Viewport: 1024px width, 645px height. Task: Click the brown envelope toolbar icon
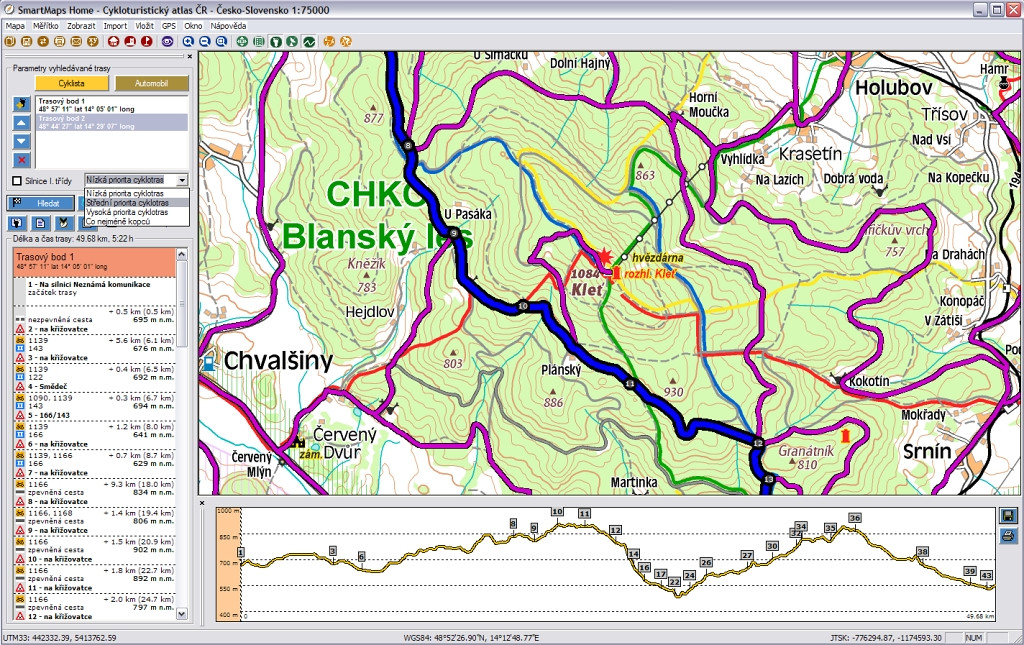(x=76, y=41)
